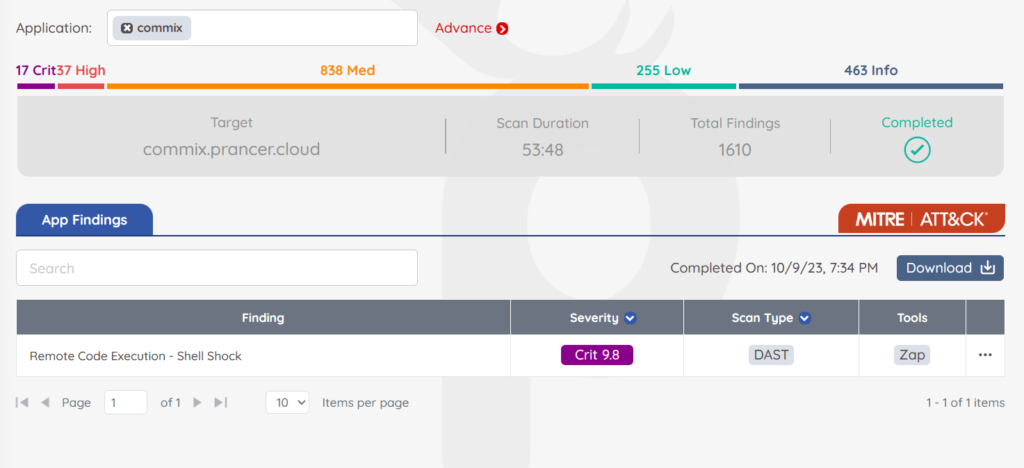The width and height of the screenshot is (1024, 468).
Task: Go to previous page
Action: [x=45, y=403]
